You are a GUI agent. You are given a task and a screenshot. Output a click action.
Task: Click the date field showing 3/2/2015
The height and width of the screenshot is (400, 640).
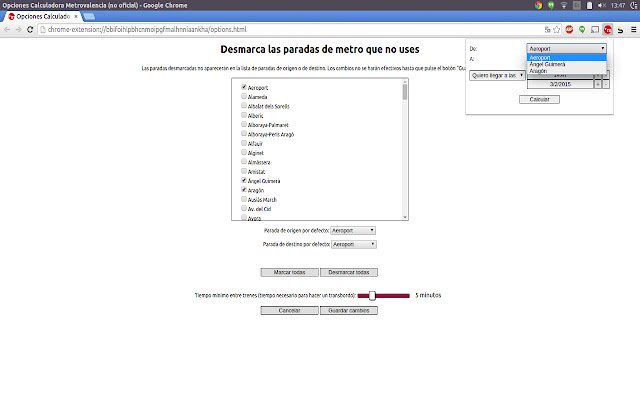pos(560,84)
